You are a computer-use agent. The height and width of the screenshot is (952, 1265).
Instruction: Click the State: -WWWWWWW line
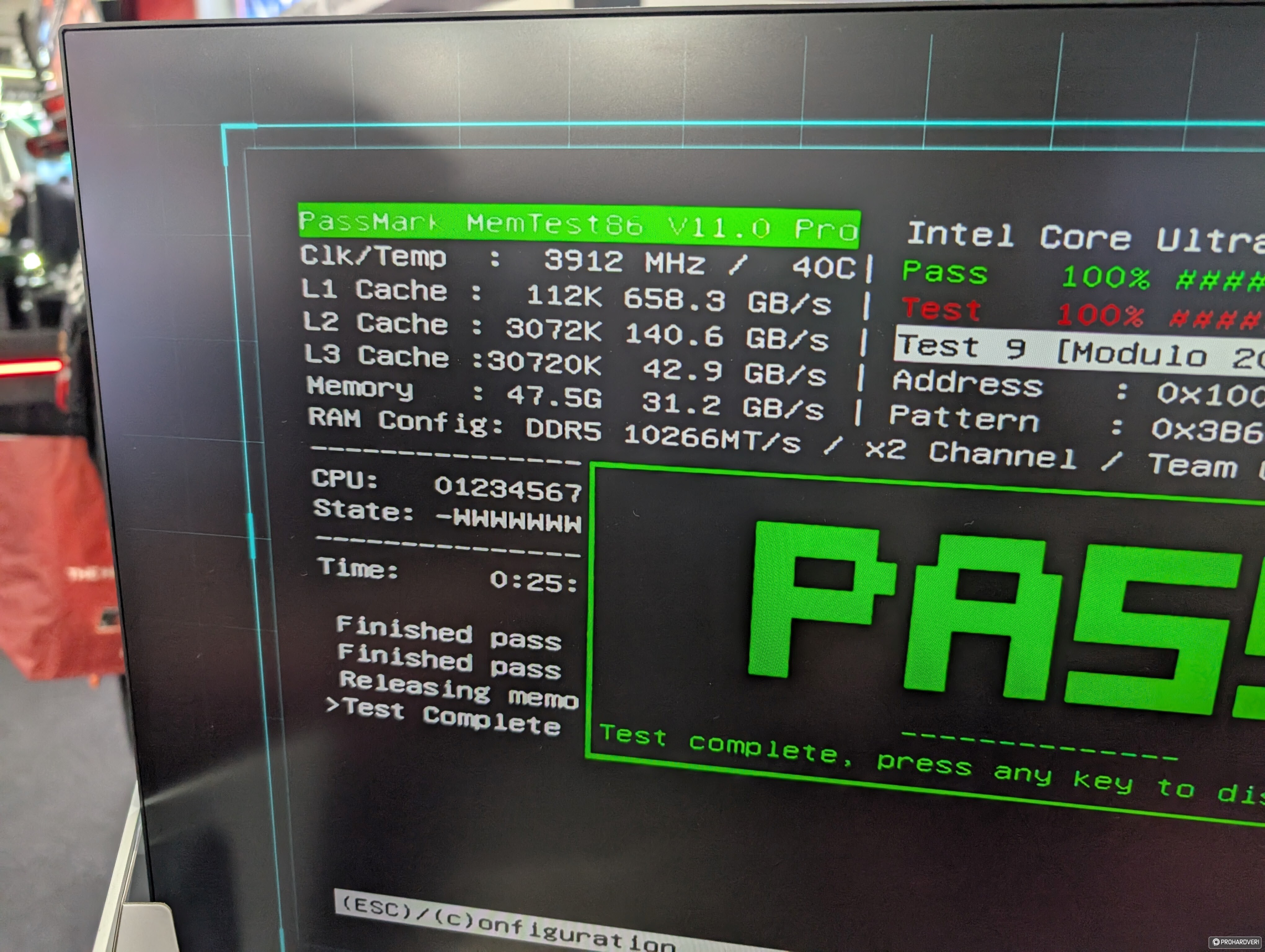(448, 517)
